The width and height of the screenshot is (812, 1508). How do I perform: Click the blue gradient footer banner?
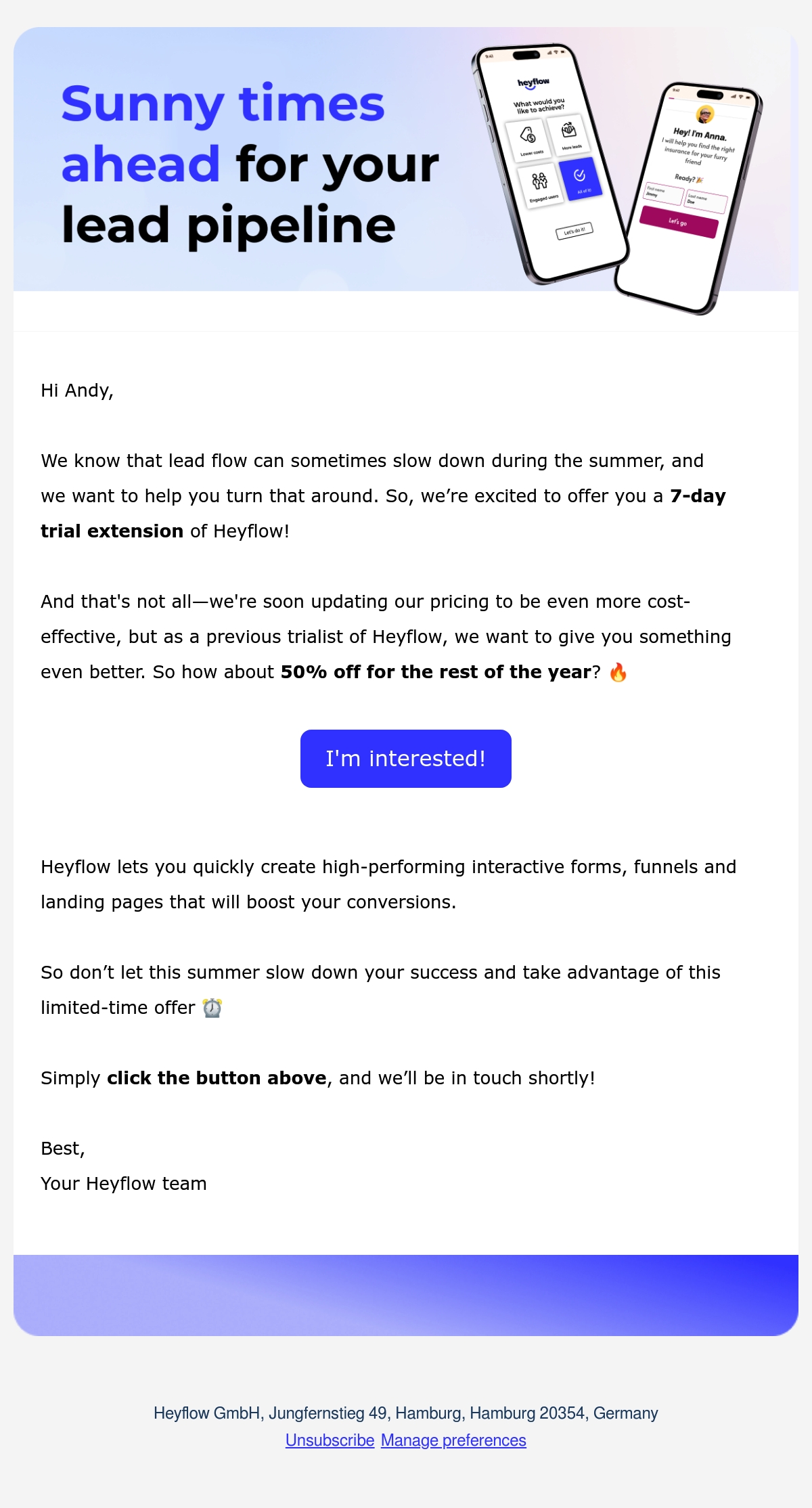[x=406, y=1295]
